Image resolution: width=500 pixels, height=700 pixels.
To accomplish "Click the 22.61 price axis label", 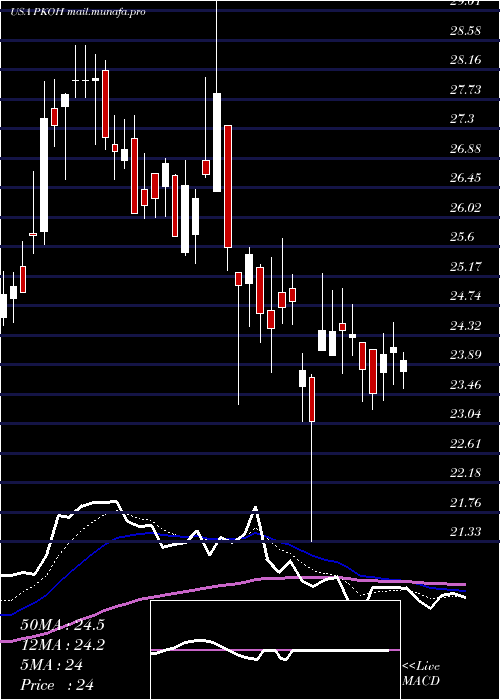I will (465, 443).
